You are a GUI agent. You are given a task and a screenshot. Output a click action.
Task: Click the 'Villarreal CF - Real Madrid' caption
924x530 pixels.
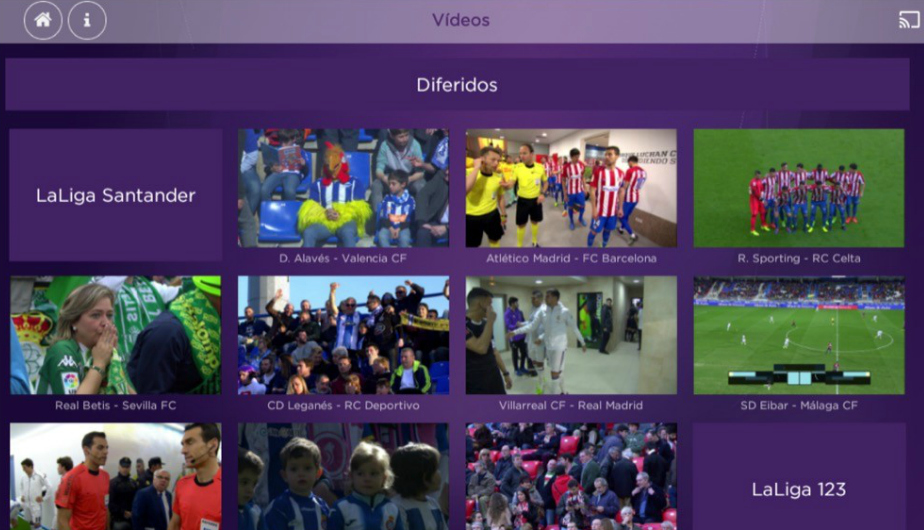571,406
